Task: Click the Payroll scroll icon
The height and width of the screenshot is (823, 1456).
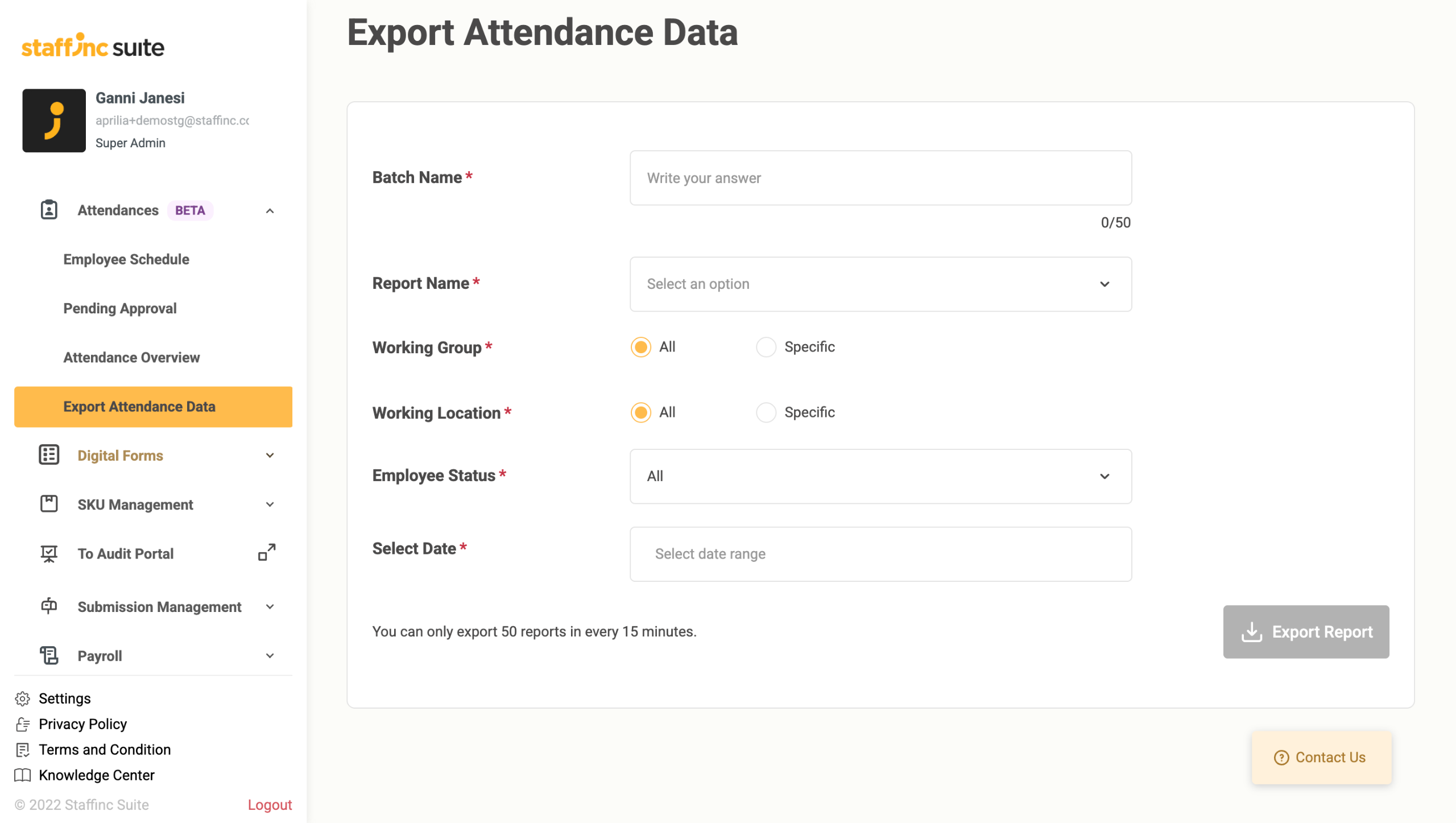Action: tap(49, 655)
